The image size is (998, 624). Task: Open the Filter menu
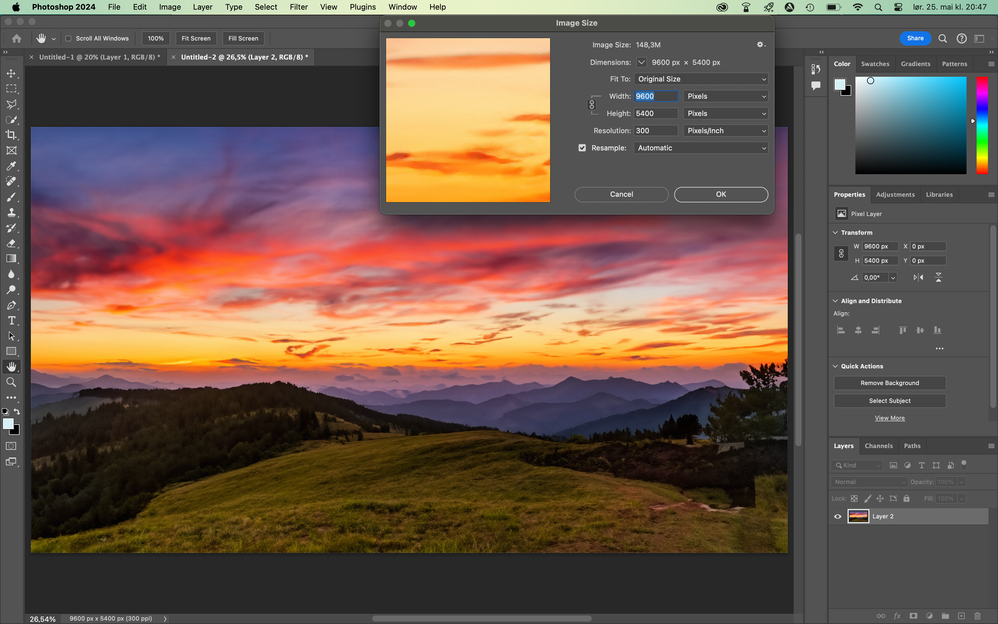point(299,7)
